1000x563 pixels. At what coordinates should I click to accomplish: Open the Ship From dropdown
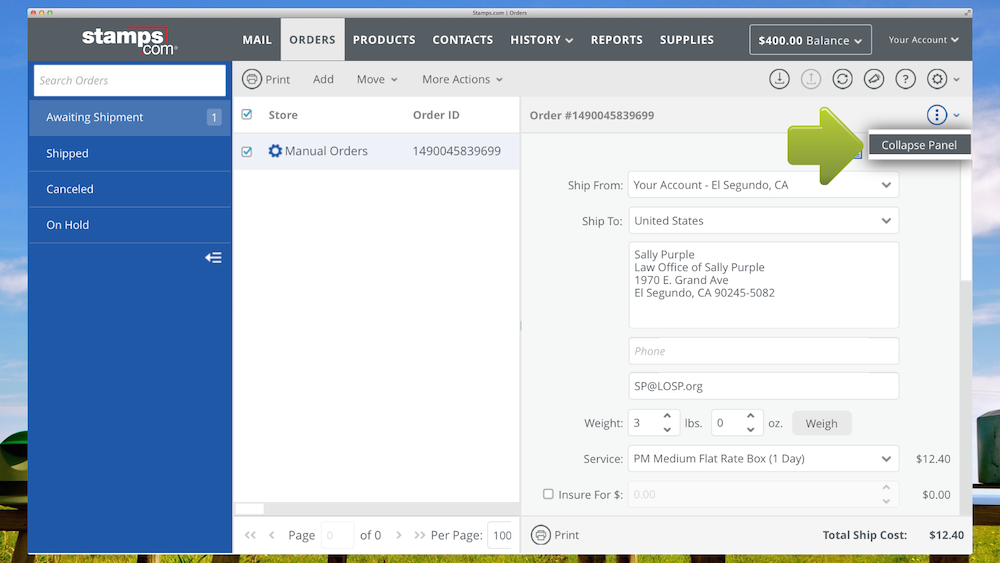763,185
